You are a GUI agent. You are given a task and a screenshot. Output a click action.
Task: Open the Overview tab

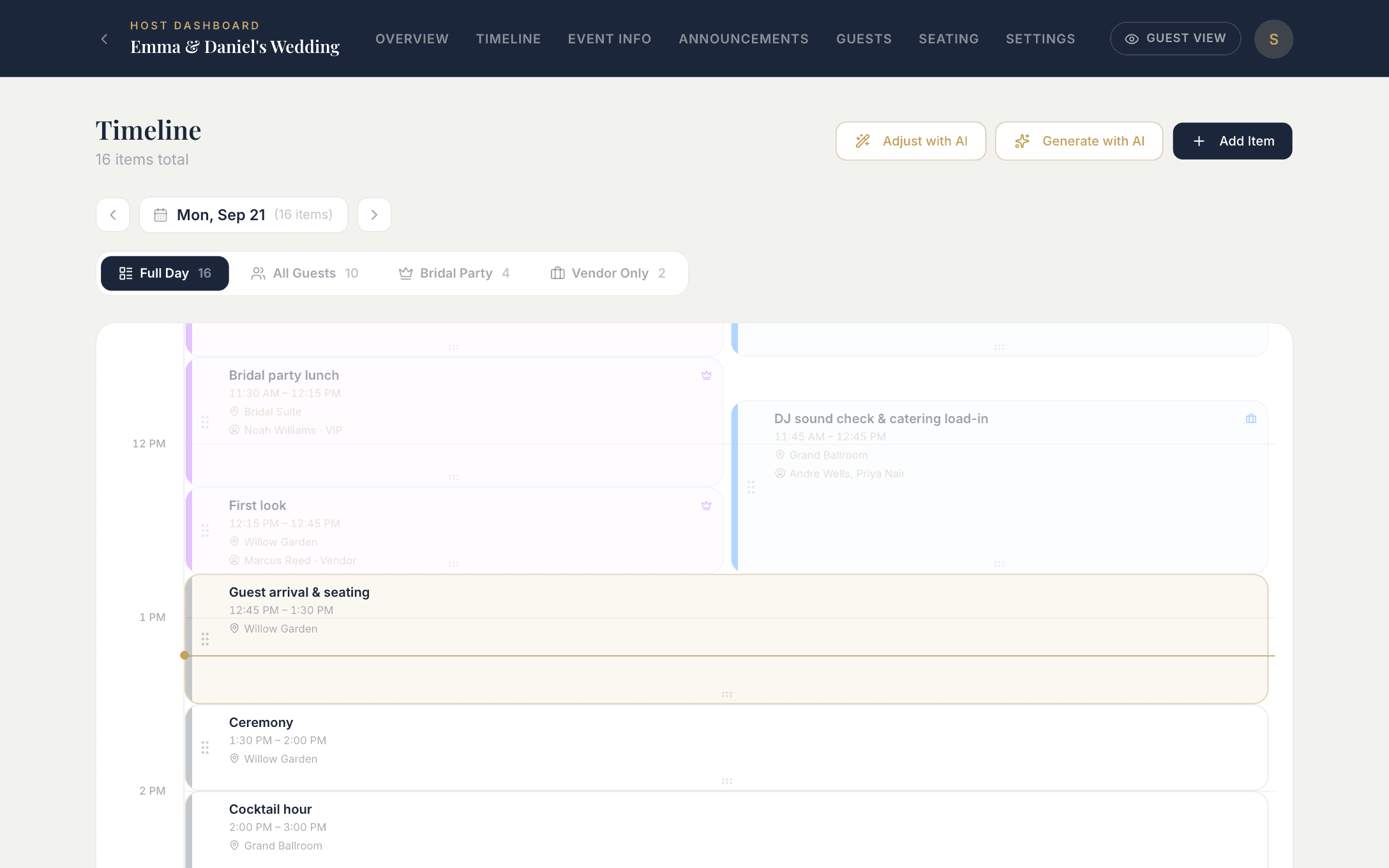pyautogui.click(x=412, y=39)
